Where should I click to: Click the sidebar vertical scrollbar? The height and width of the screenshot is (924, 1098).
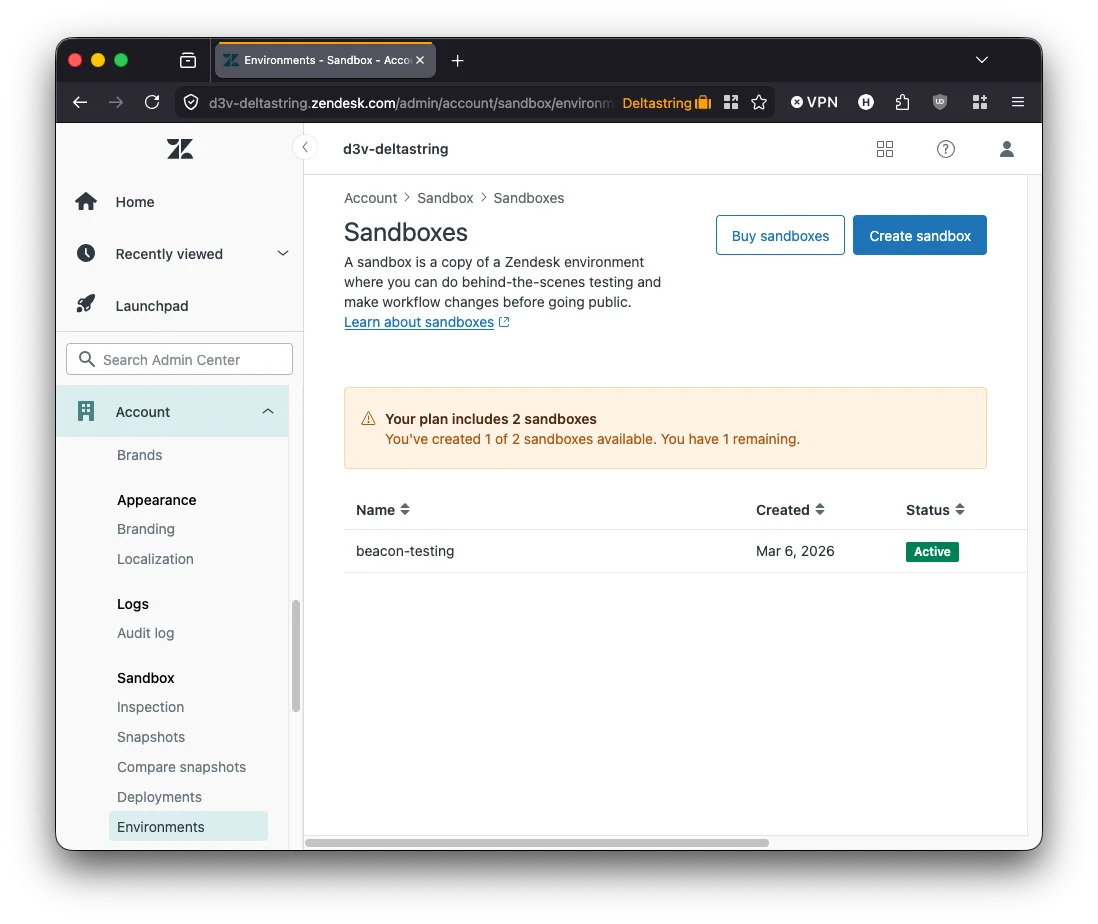[296, 656]
